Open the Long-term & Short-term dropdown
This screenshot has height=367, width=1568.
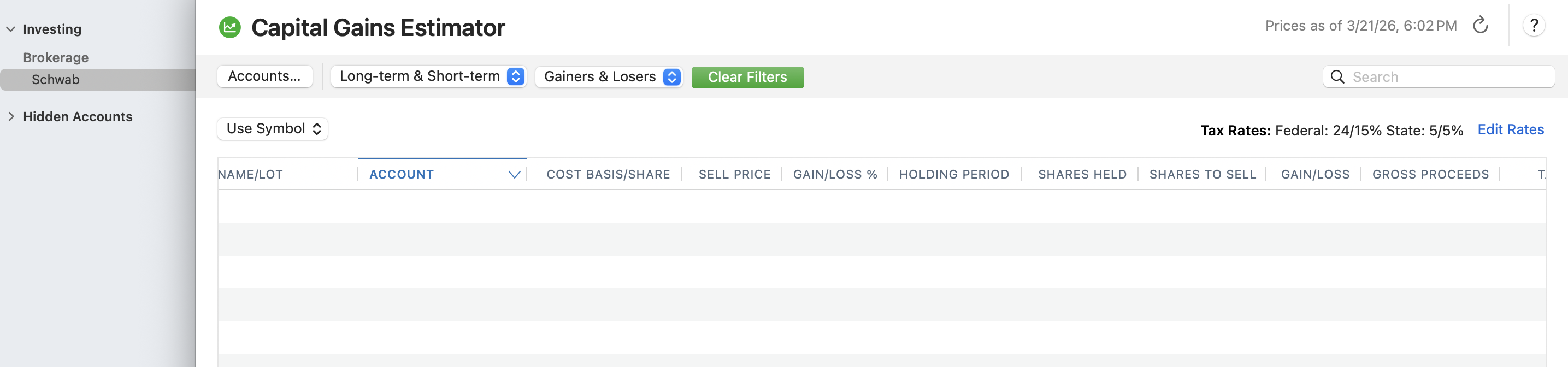pos(428,76)
